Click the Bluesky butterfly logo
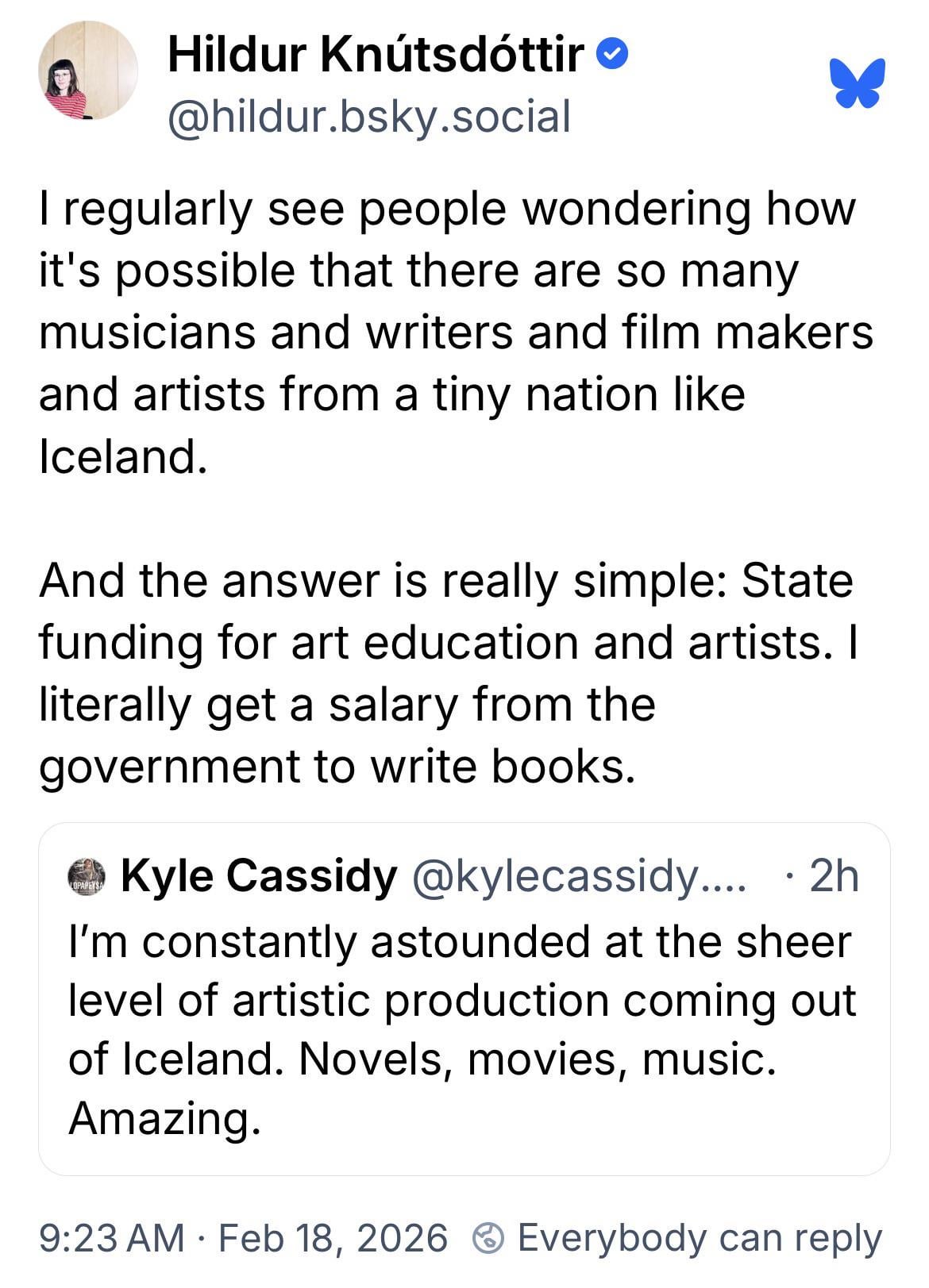Screen dimensions: 929x1288 [x=858, y=82]
